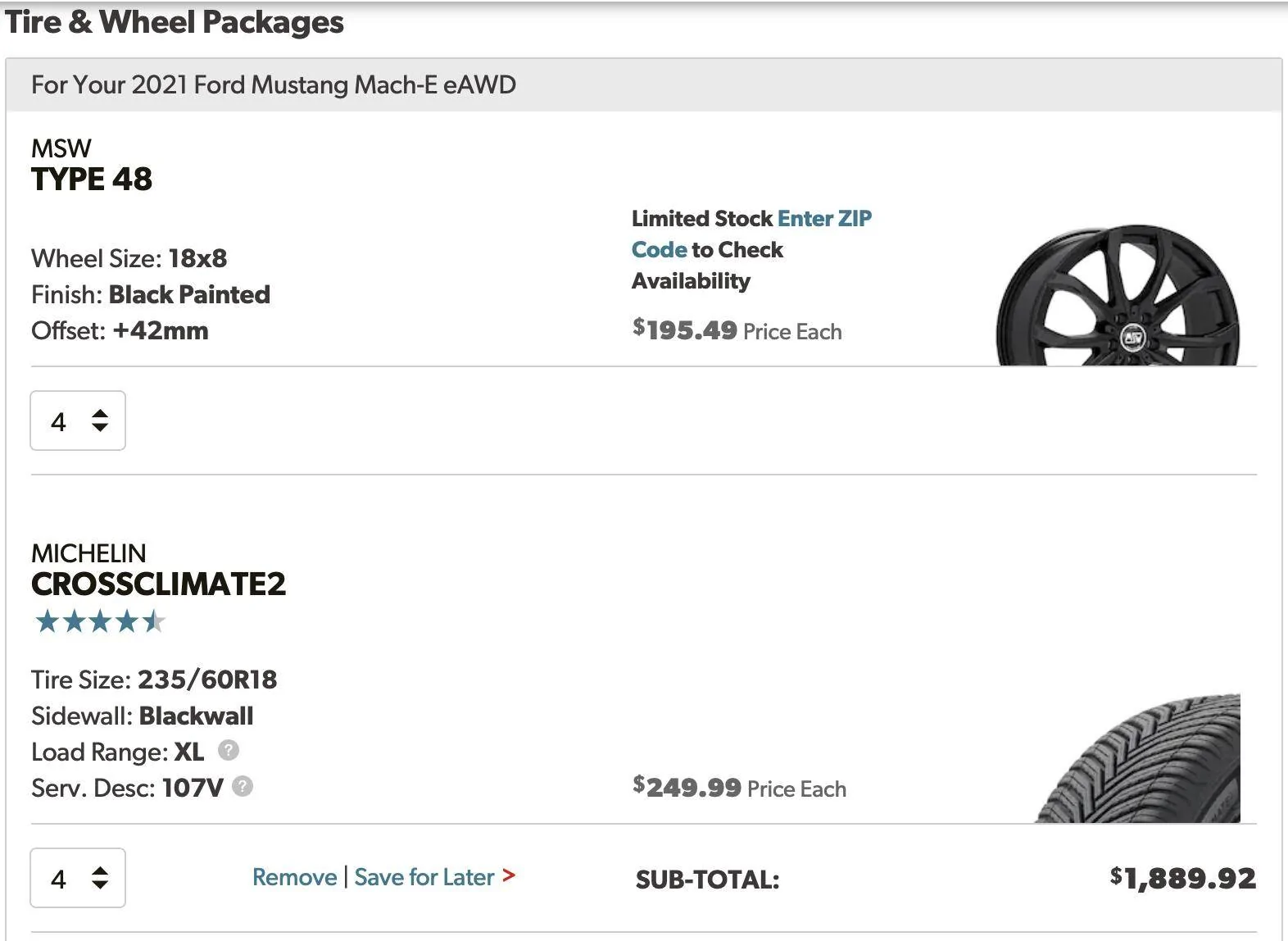Click the Limited Stock availability text
This screenshot has width=1288, height=941.
pyautogui.click(x=751, y=249)
